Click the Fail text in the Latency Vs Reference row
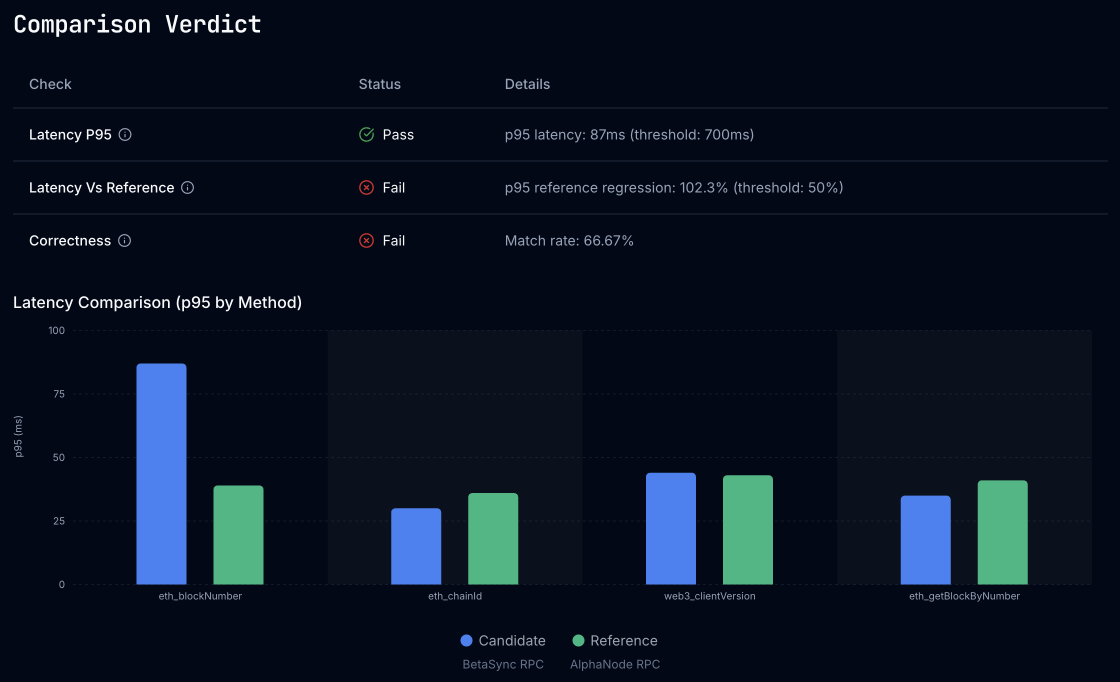This screenshot has height=682, width=1120. pyautogui.click(x=394, y=188)
